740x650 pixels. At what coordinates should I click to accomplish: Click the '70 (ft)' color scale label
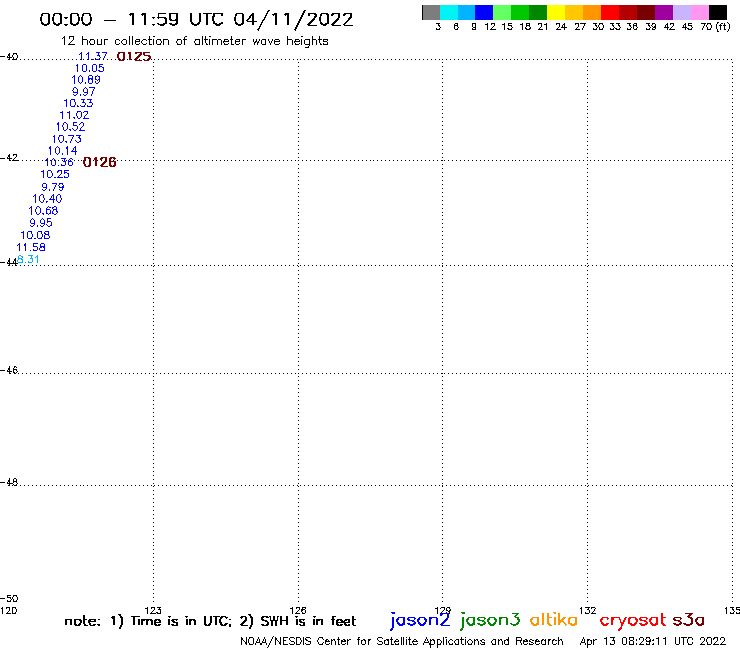click(715, 27)
